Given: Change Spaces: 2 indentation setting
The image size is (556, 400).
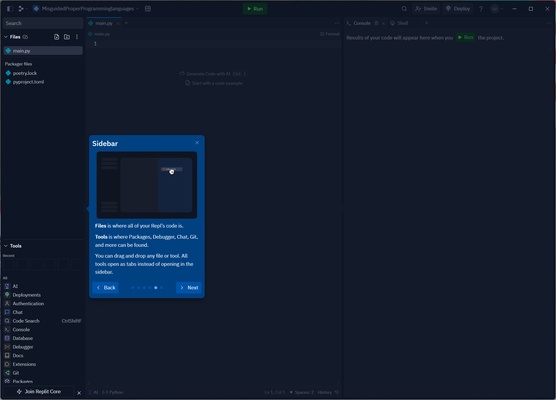Looking at the screenshot, I should tap(302, 392).
